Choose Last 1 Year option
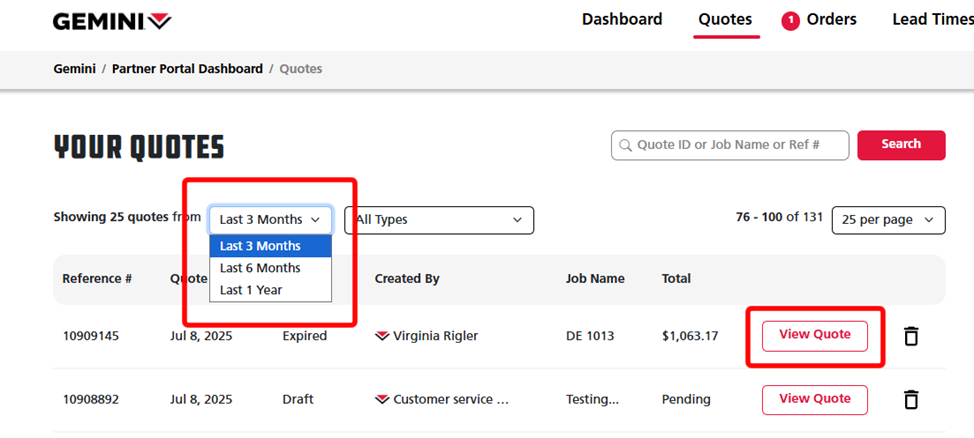The height and width of the screenshot is (438, 974). click(x=251, y=290)
